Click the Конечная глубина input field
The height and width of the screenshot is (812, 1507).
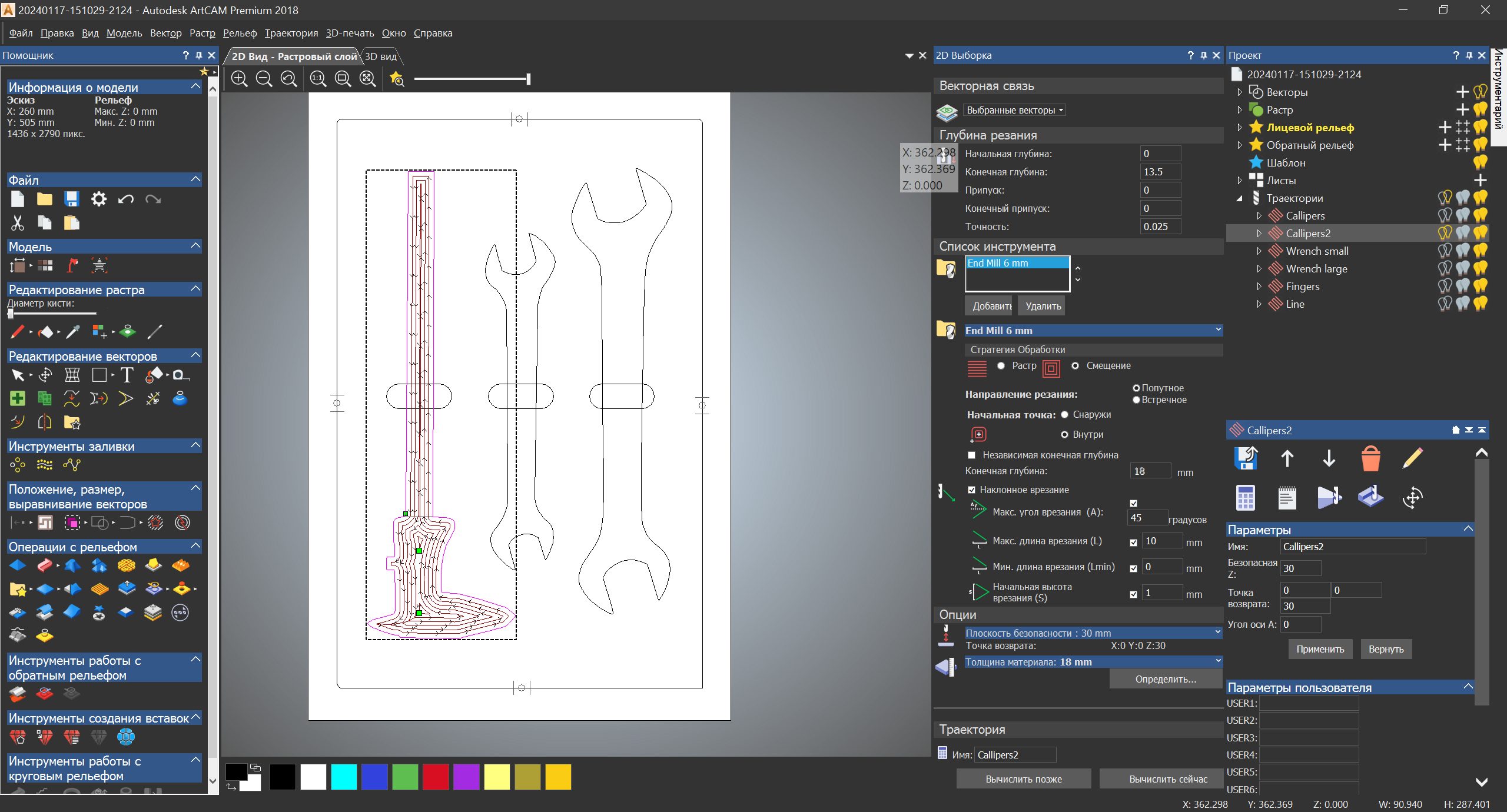[x=1160, y=172]
